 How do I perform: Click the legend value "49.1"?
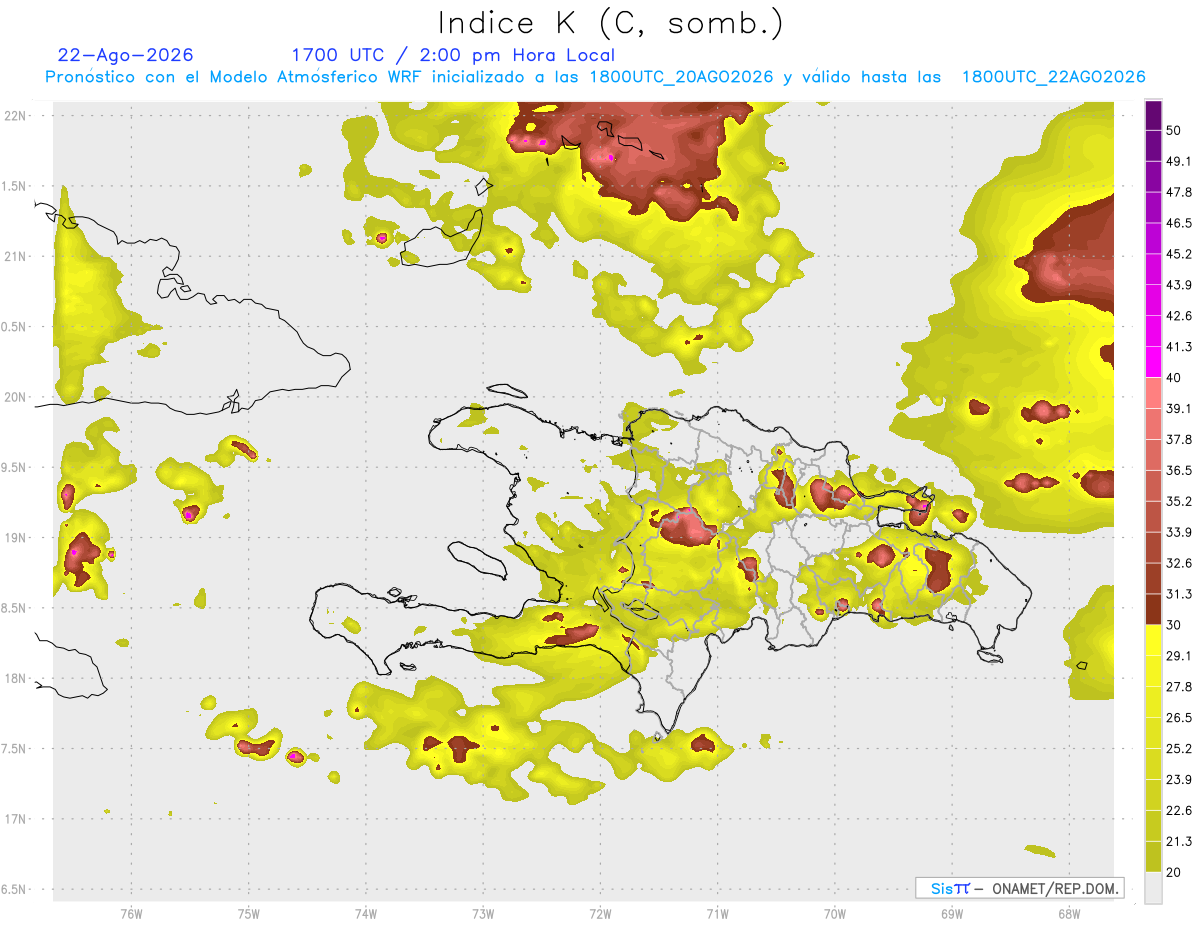point(1179,161)
